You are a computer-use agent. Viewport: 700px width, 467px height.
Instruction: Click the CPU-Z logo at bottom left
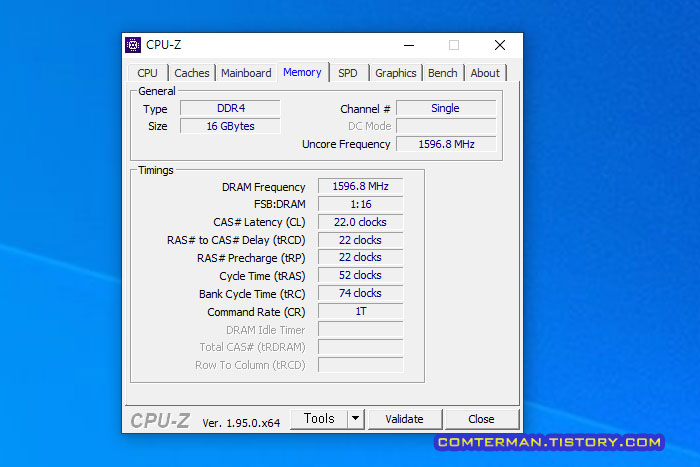[x=160, y=421]
